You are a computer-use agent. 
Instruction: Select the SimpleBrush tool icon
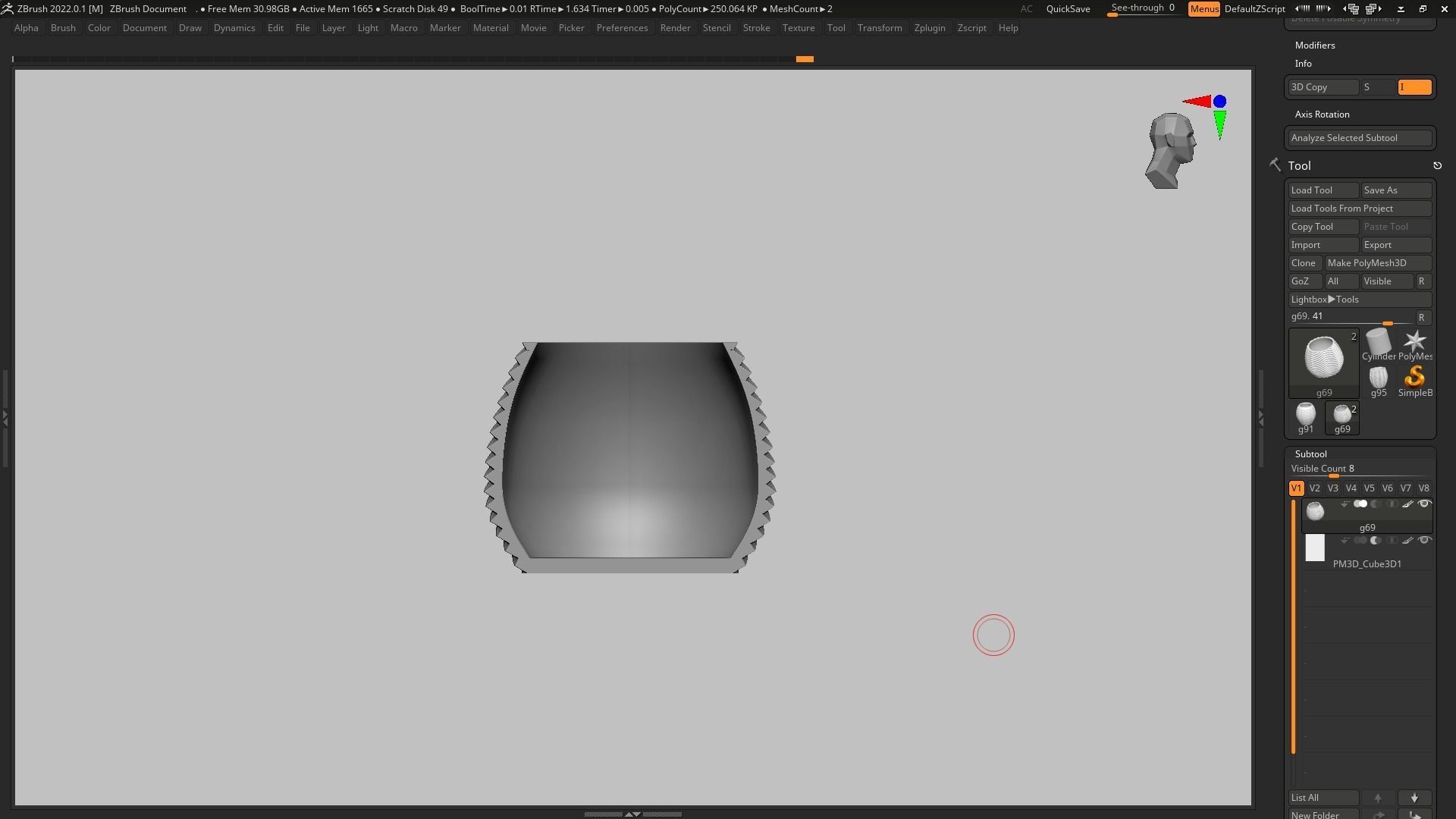(x=1414, y=378)
